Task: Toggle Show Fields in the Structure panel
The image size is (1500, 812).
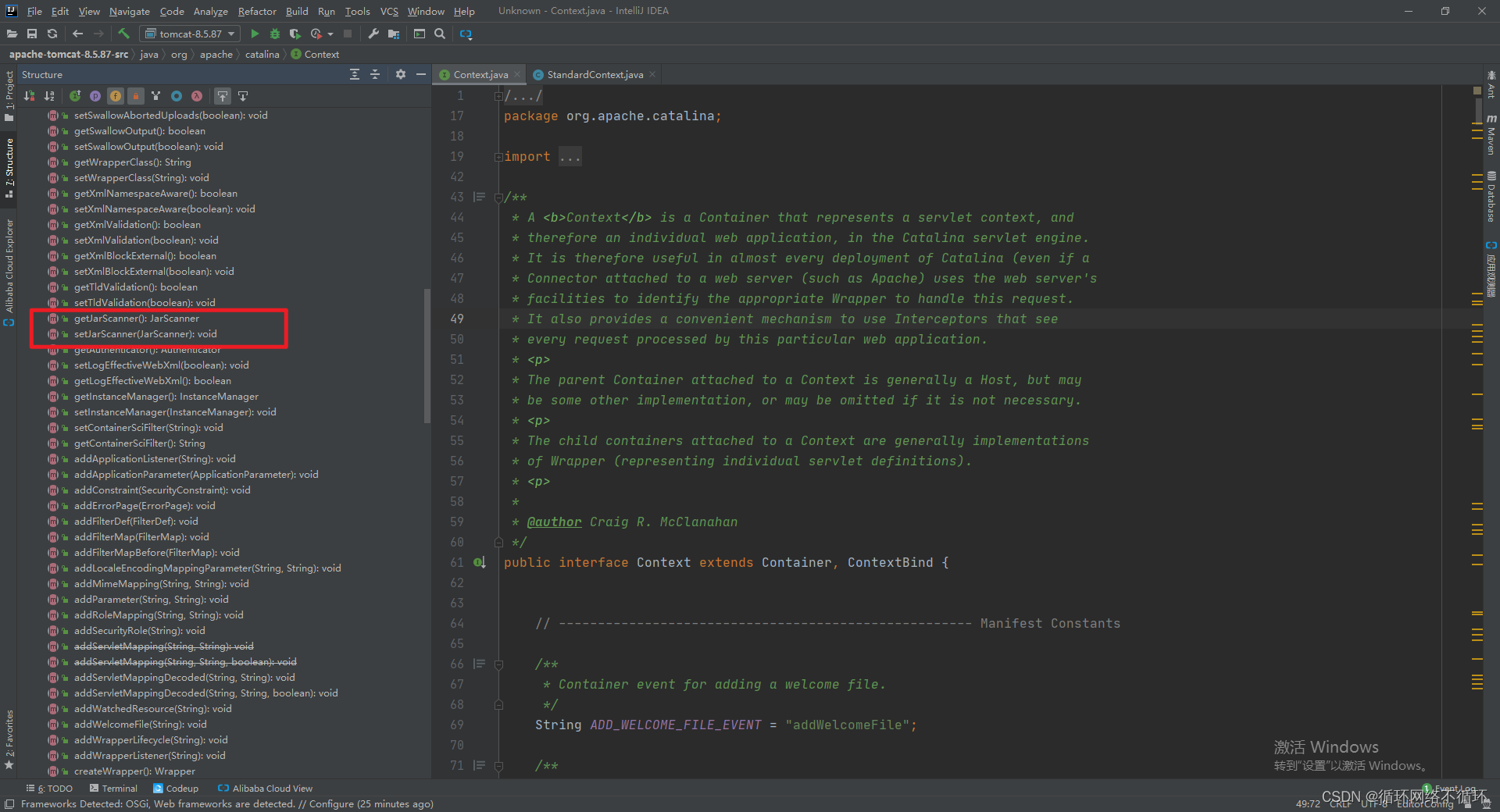Action: click(x=115, y=95)
